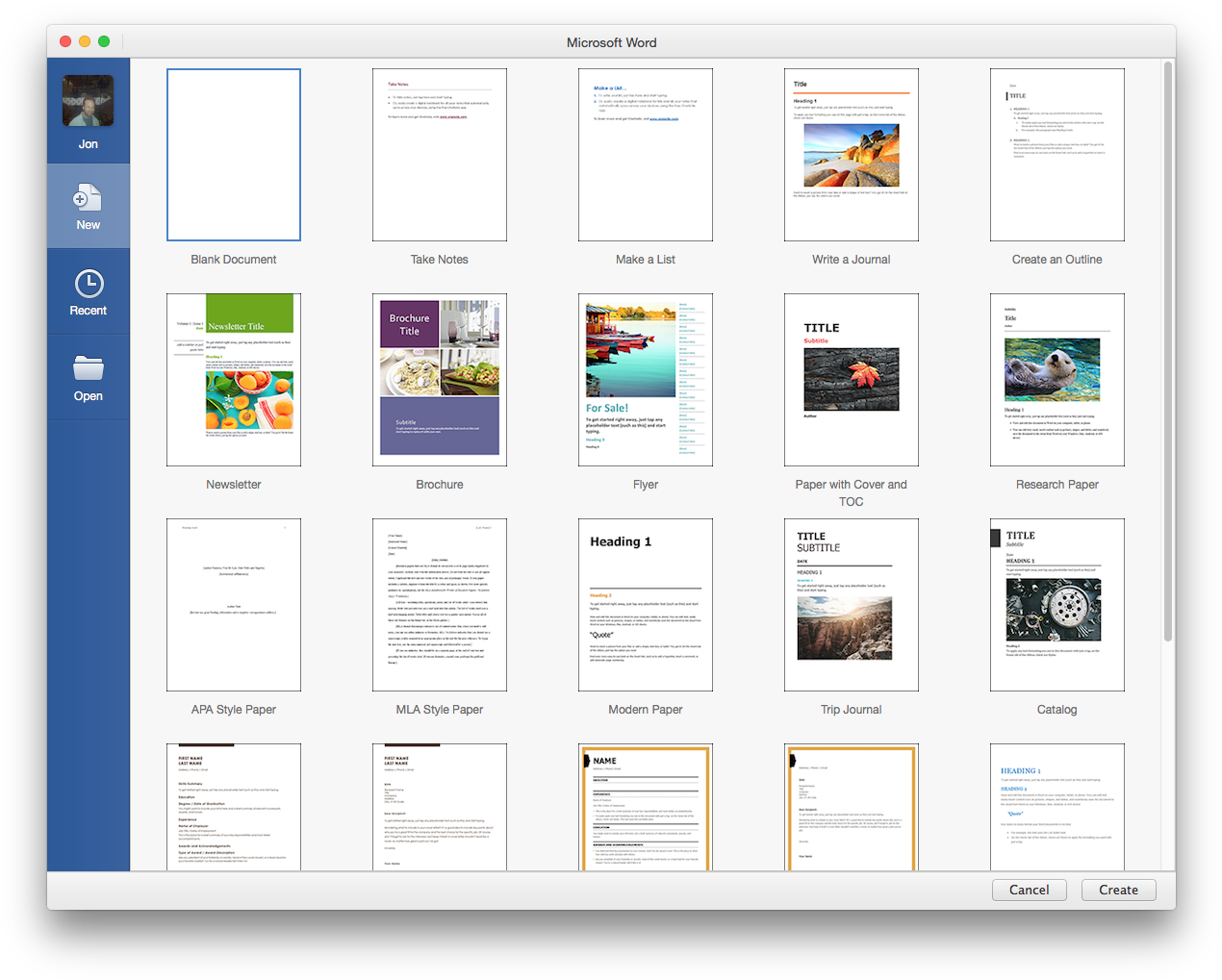Select the Newsletter template thumbnail
Viewport: 1222px width, 980px height.
(234, 380)
